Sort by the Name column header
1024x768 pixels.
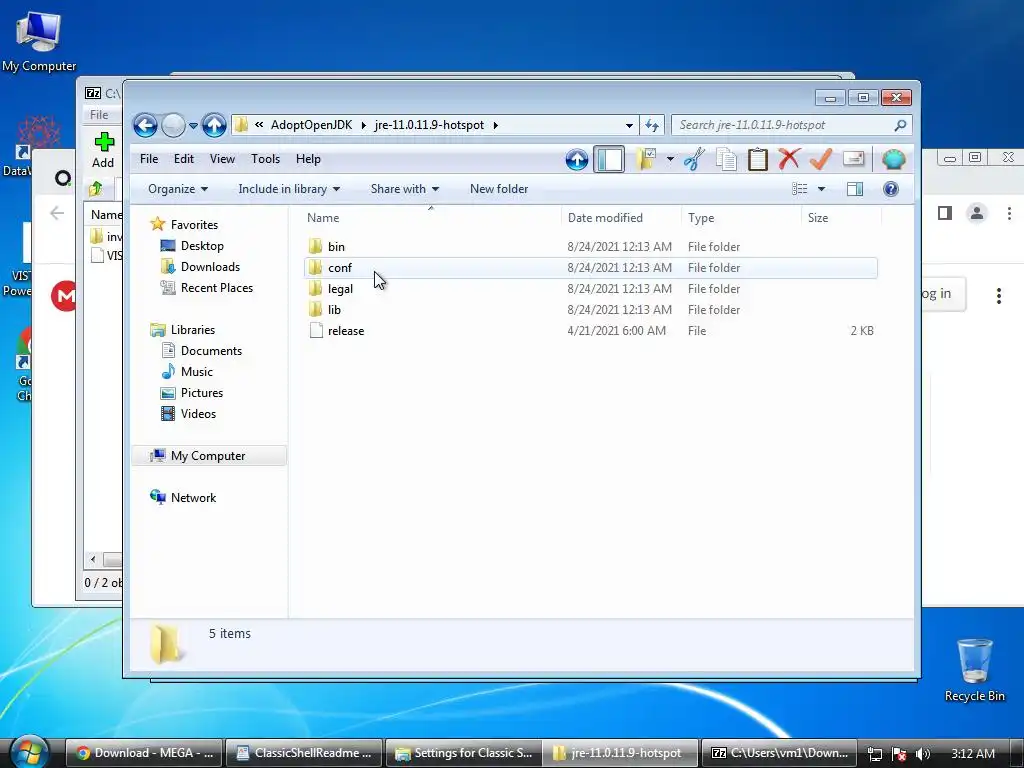[x=431, y=217]
